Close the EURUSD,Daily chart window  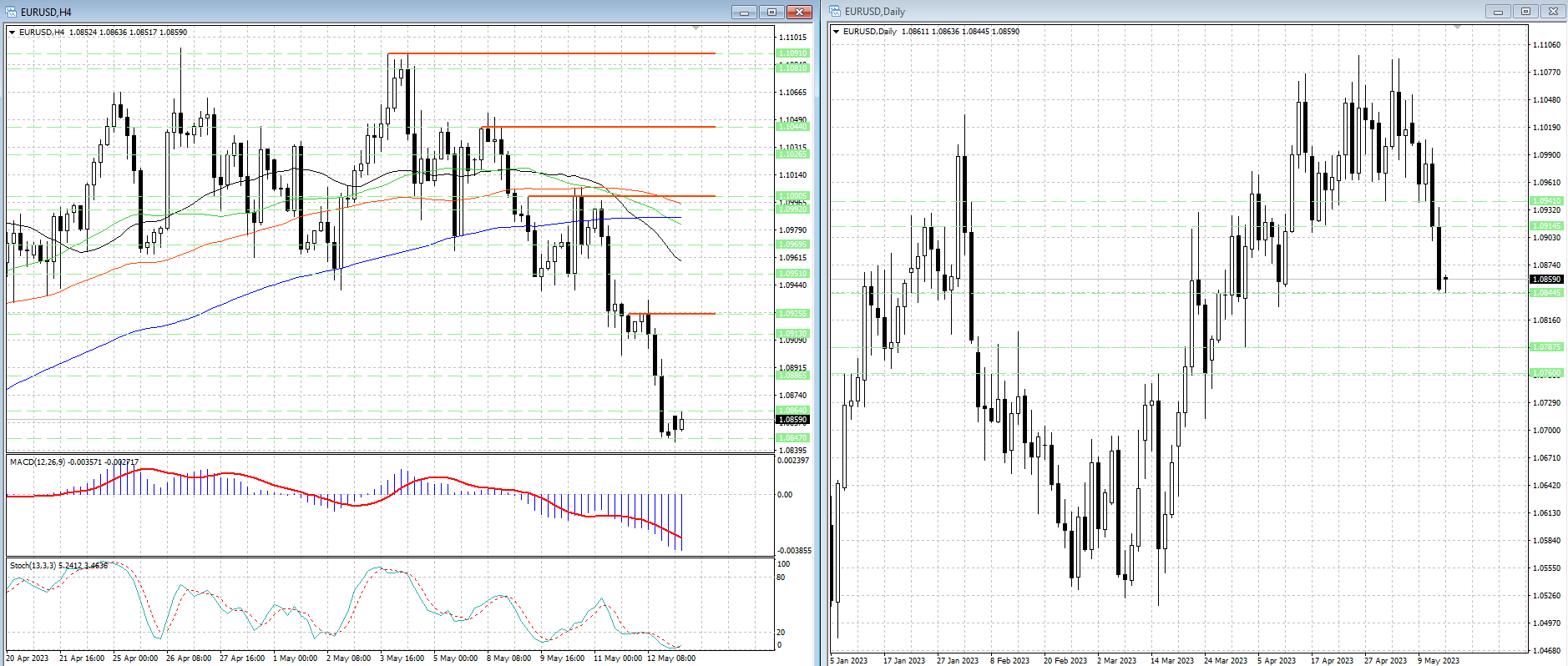point(1553,12)
